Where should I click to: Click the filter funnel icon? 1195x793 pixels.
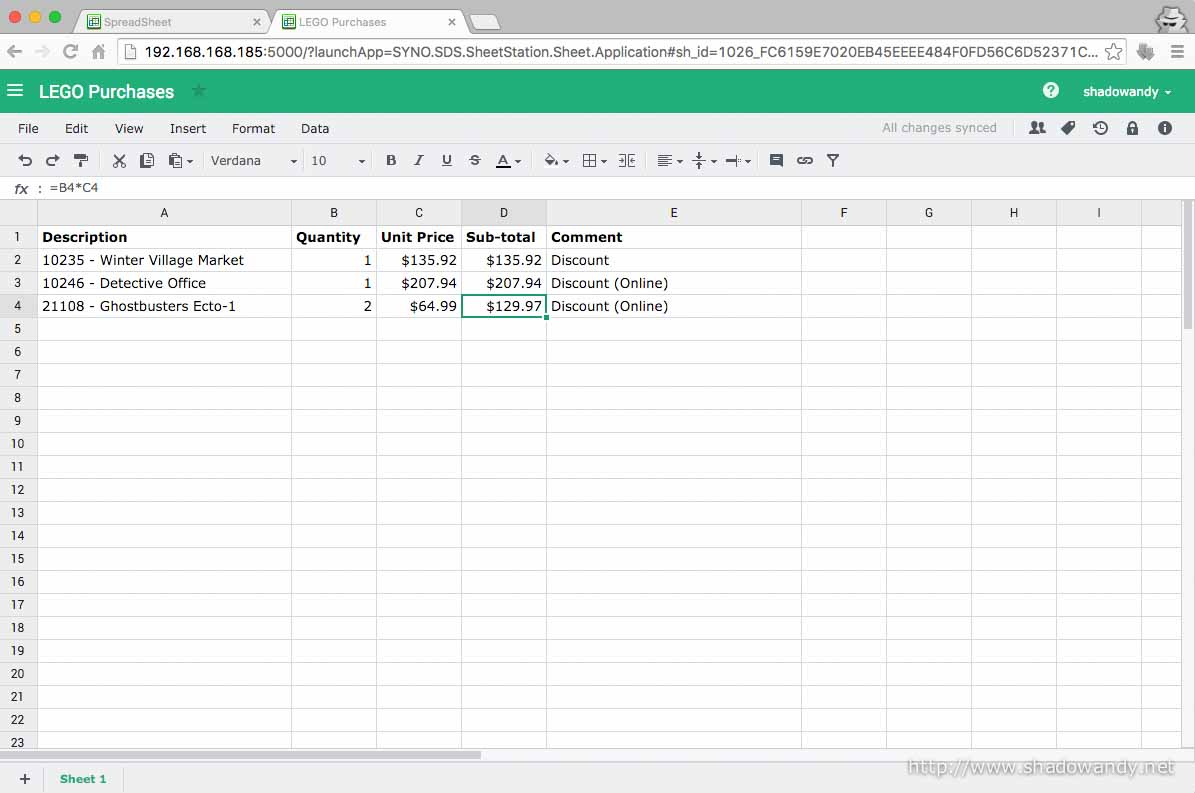tap(833, 161)
